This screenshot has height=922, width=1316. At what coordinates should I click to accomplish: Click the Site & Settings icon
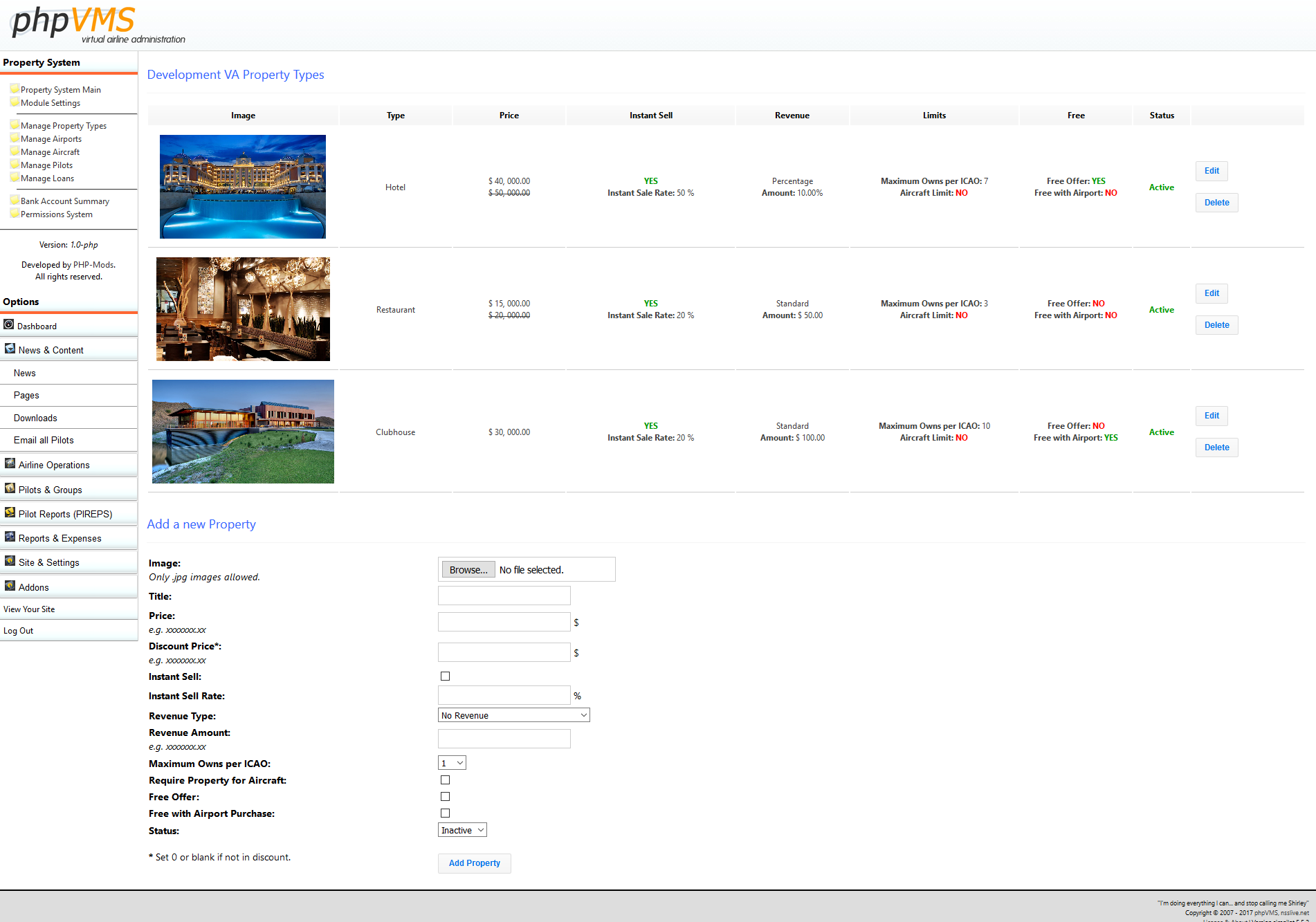click(10, 561)
